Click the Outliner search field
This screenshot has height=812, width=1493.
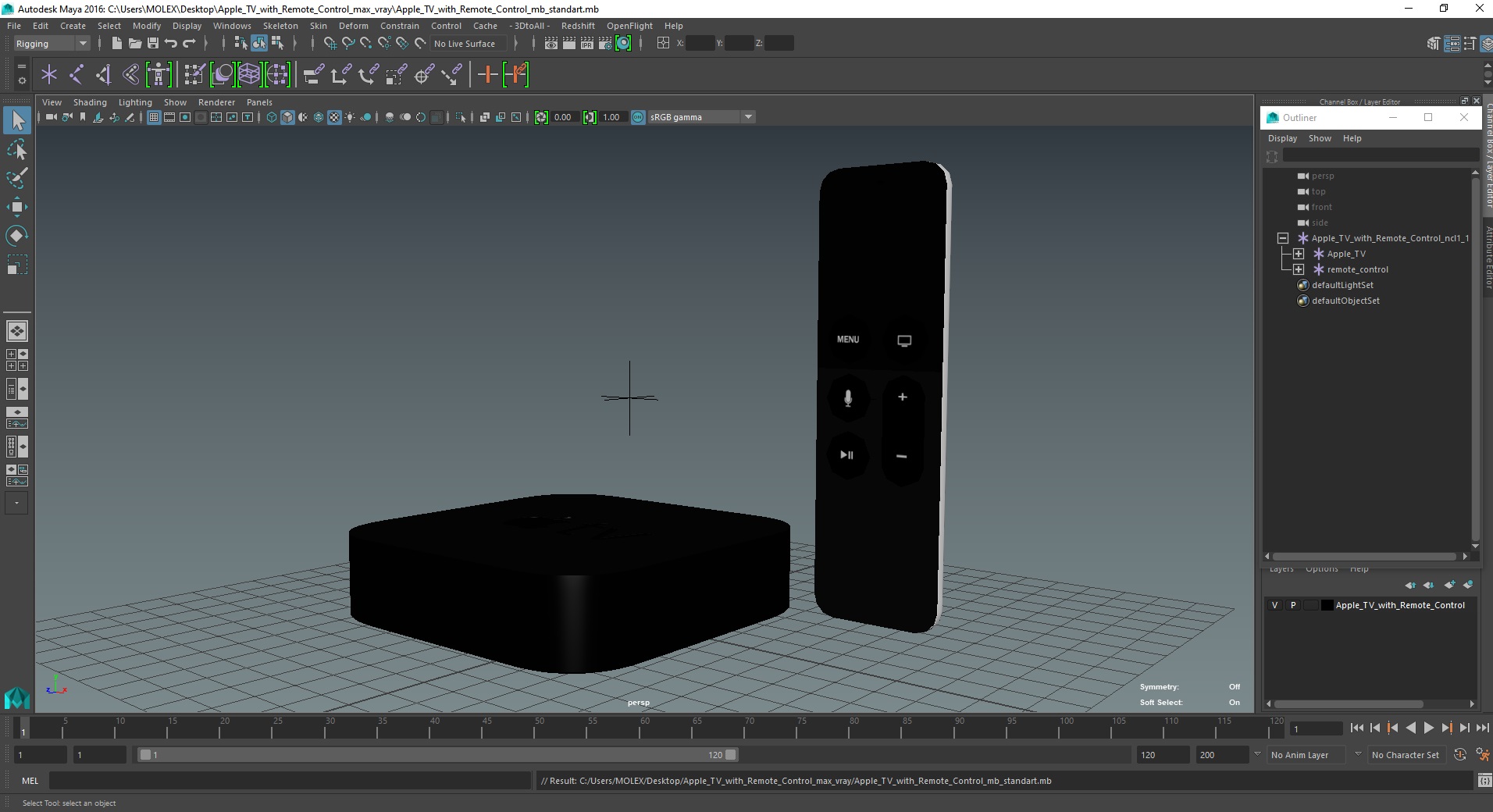(1381, 156)
